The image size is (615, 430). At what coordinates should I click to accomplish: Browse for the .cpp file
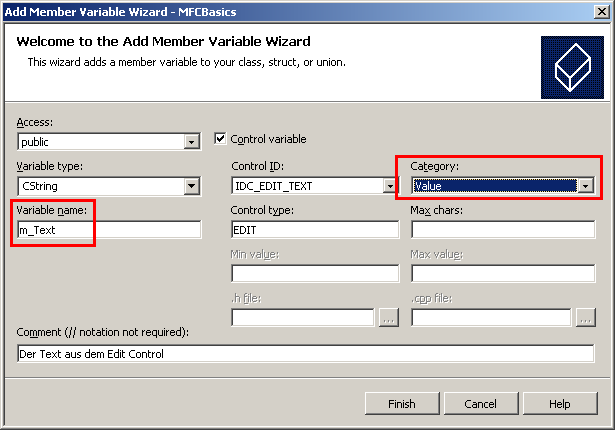[586, 318]
